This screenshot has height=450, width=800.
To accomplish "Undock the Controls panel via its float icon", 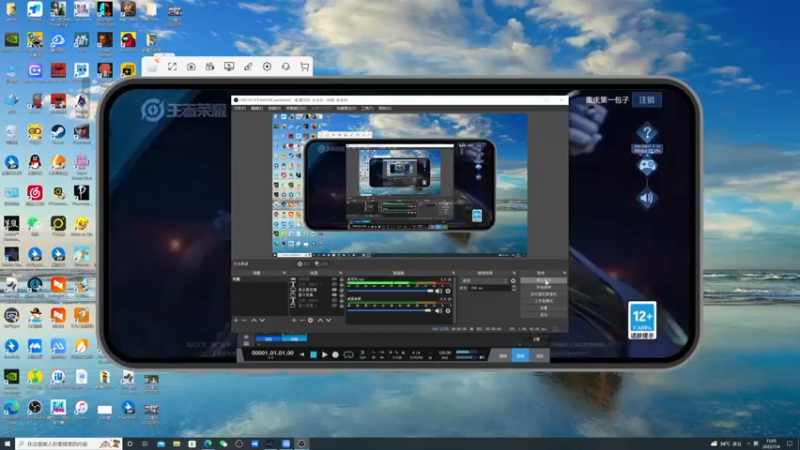I will pos(564,273).
